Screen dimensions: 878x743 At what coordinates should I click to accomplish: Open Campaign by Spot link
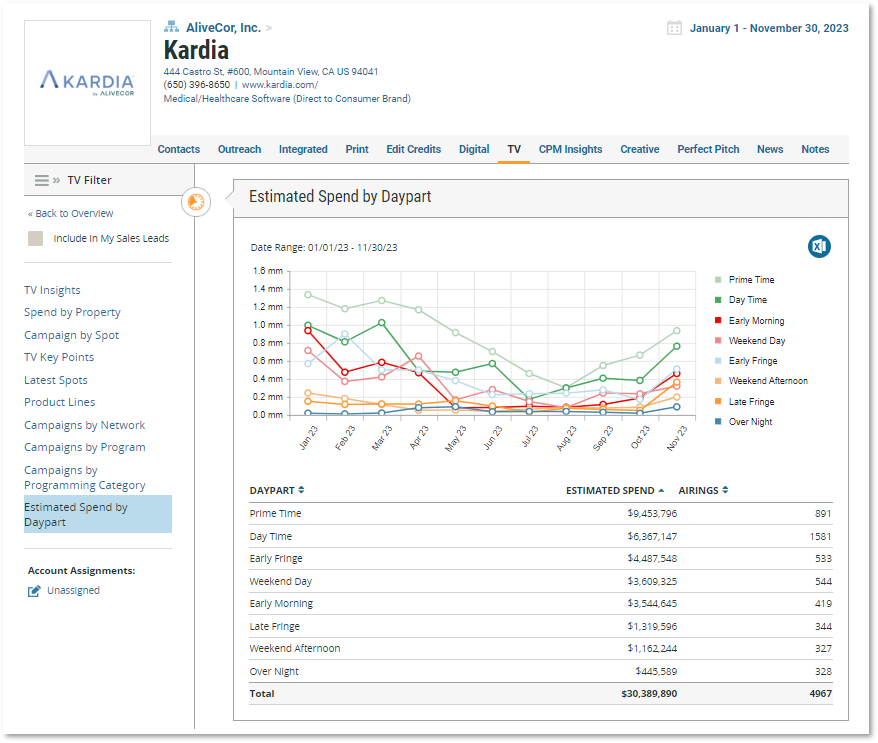click(71, 335)
